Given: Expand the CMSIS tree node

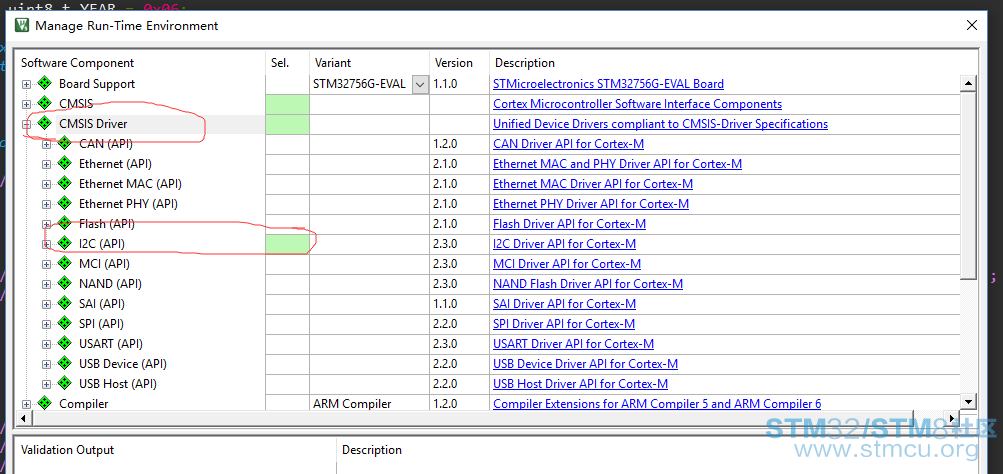Looking at the screenshot, I should (x=26, y=104).
